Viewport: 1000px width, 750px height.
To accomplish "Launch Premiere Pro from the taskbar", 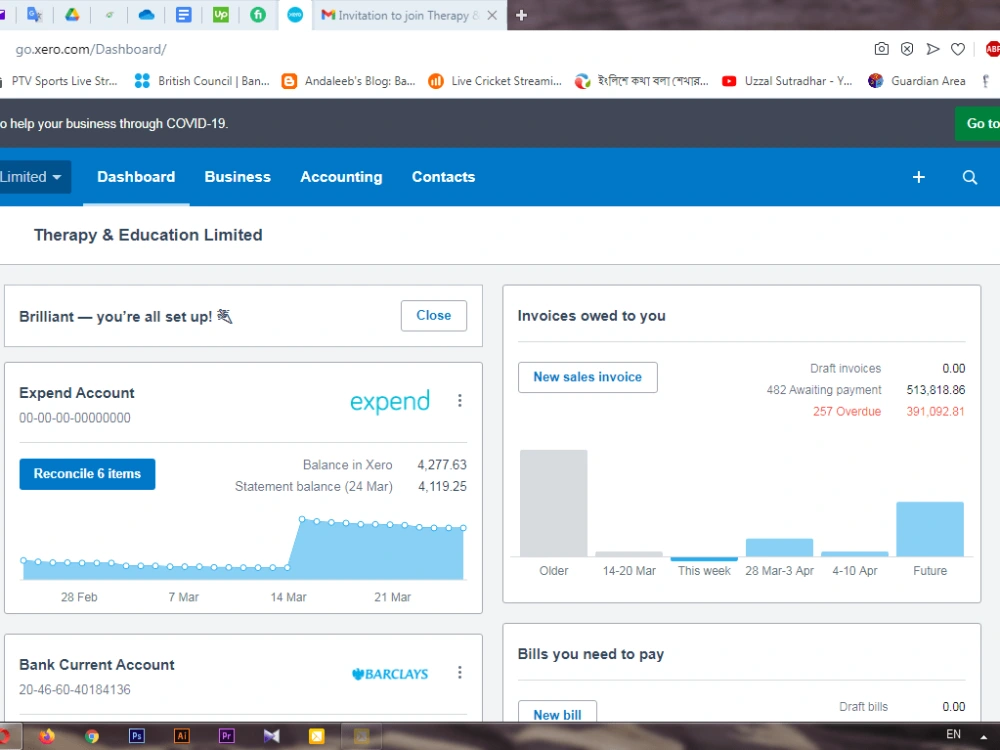I will pyautogui.click(x=226, y=736).
